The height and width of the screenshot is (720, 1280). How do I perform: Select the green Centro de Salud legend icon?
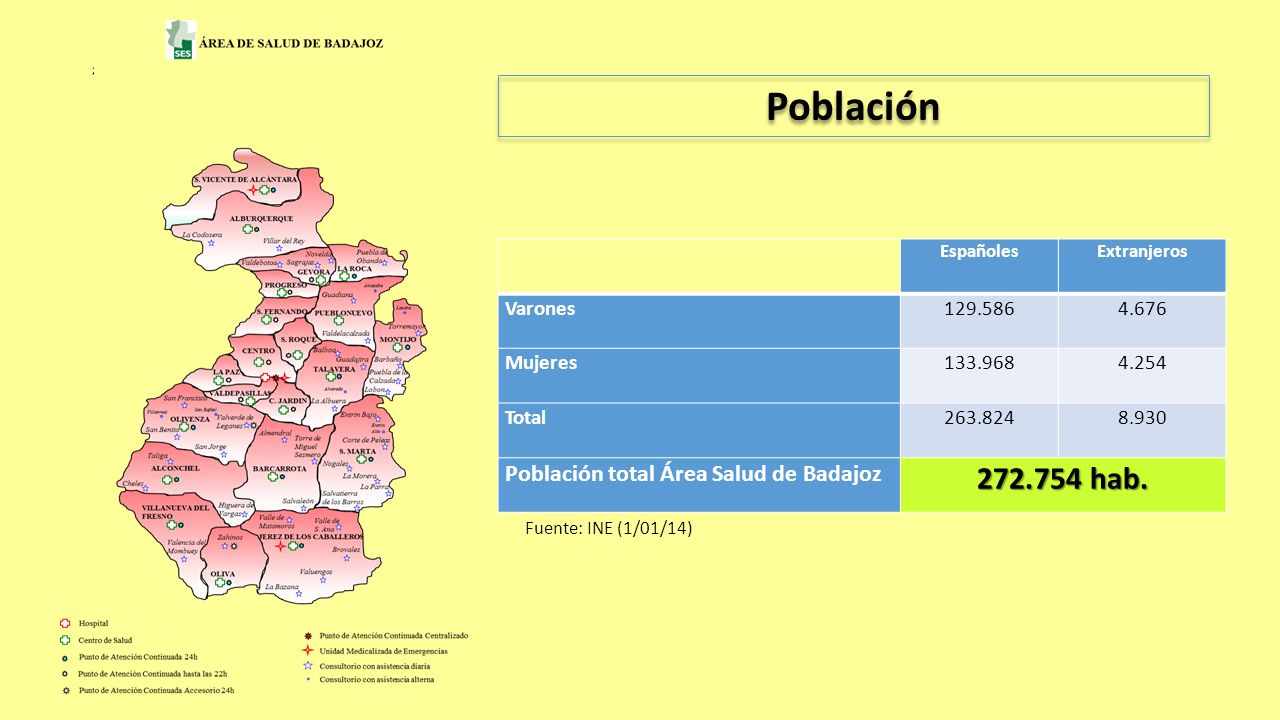click(x=65, y=640)
